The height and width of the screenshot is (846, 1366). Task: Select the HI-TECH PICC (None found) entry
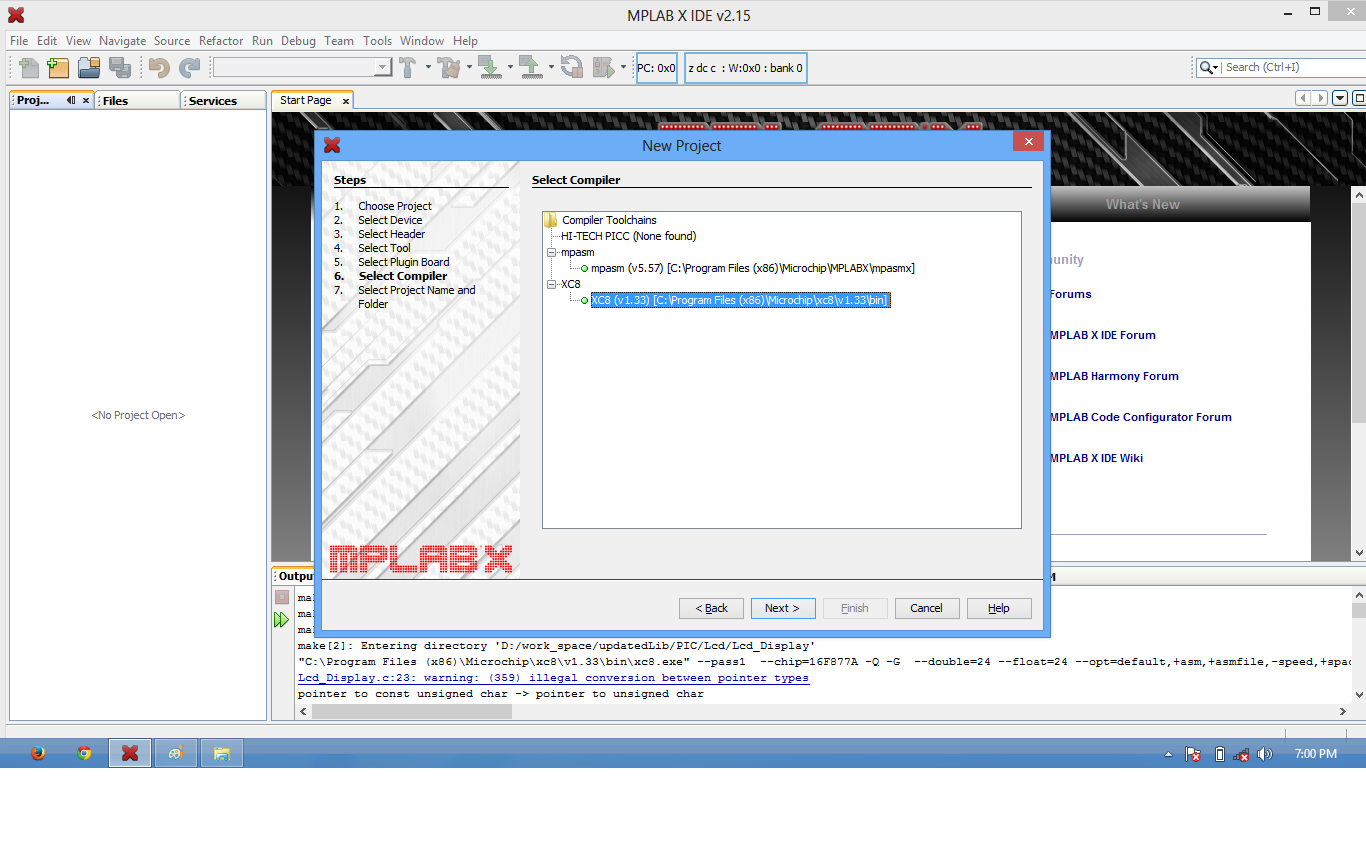(x=628, y=237)
